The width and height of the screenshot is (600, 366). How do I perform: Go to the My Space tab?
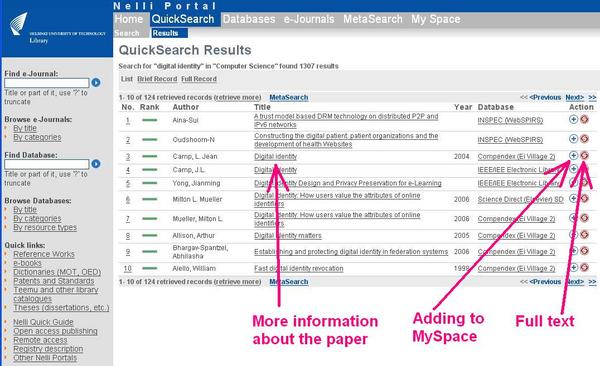tap(436, 19)
